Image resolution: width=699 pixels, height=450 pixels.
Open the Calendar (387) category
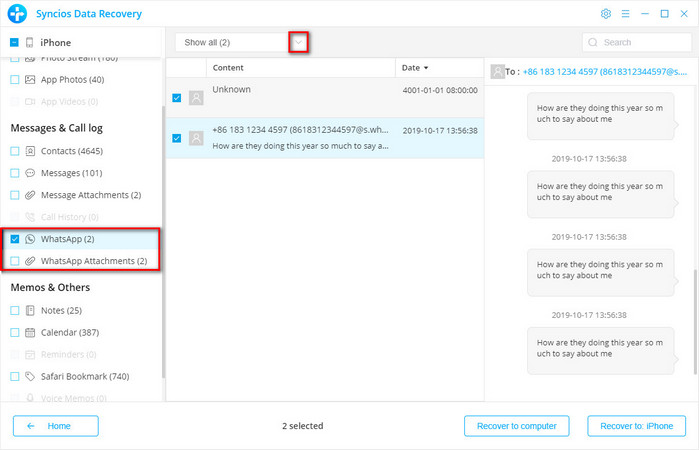pos(70,332)
